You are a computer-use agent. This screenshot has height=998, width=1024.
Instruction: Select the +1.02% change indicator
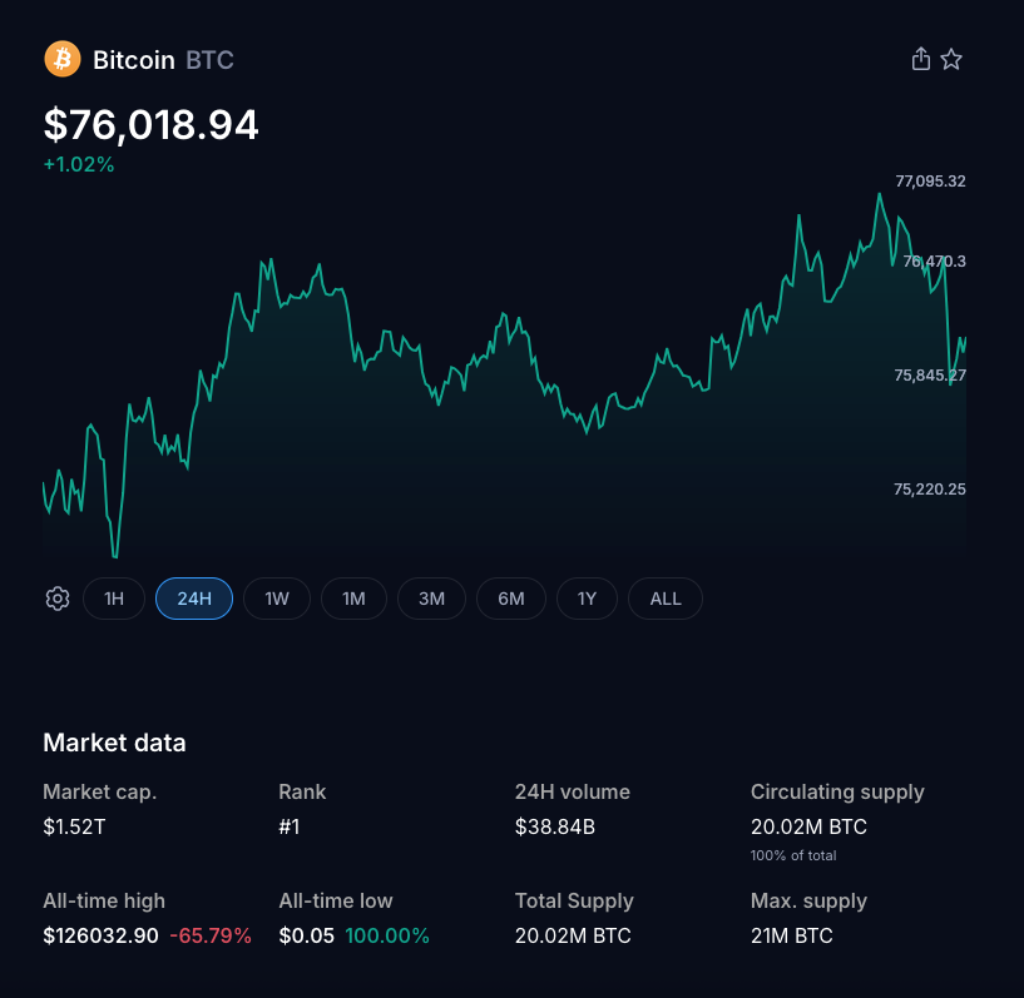tap(79, 164)
